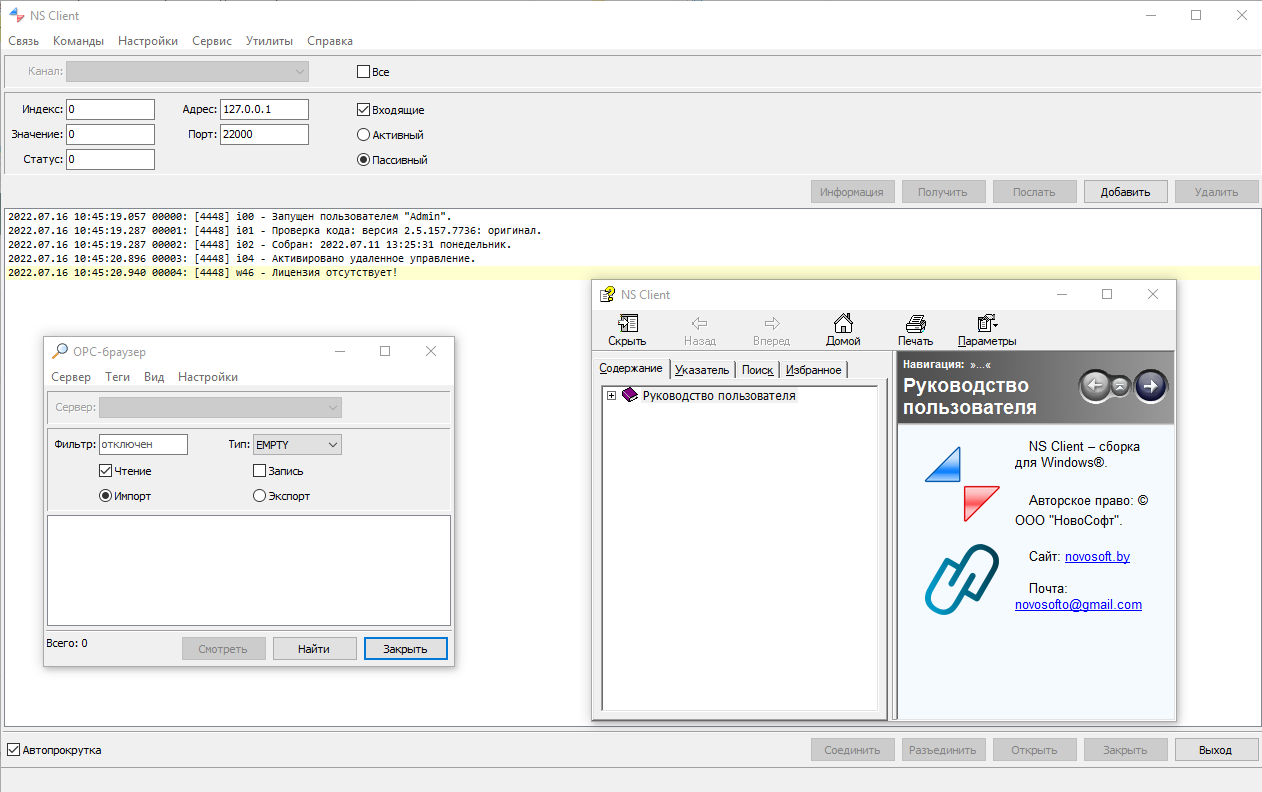Enable the Запись checkbox
The height and width of the screenshot is (792, 1262).
(x=259, y=471)
